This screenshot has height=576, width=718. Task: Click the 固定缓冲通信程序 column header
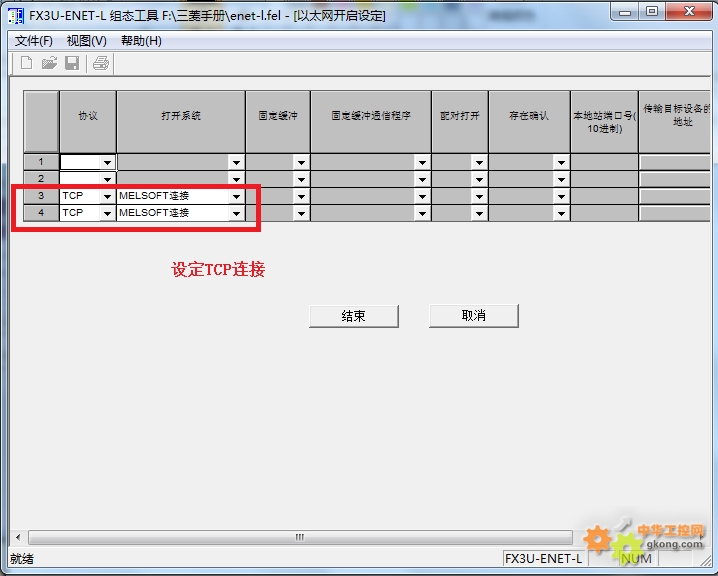(x=371, y=121)
